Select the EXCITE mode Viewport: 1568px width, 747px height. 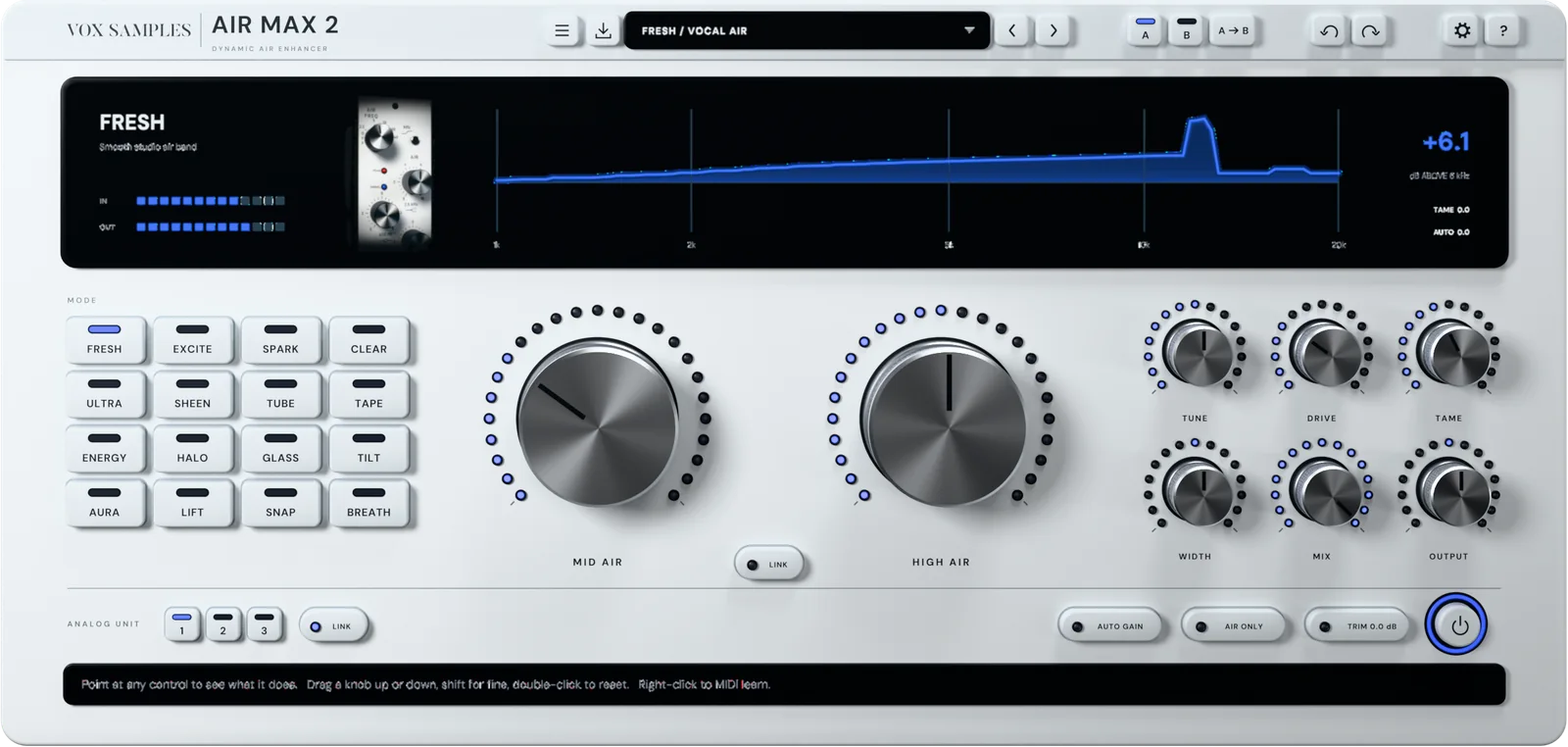(x=193, y=339)
